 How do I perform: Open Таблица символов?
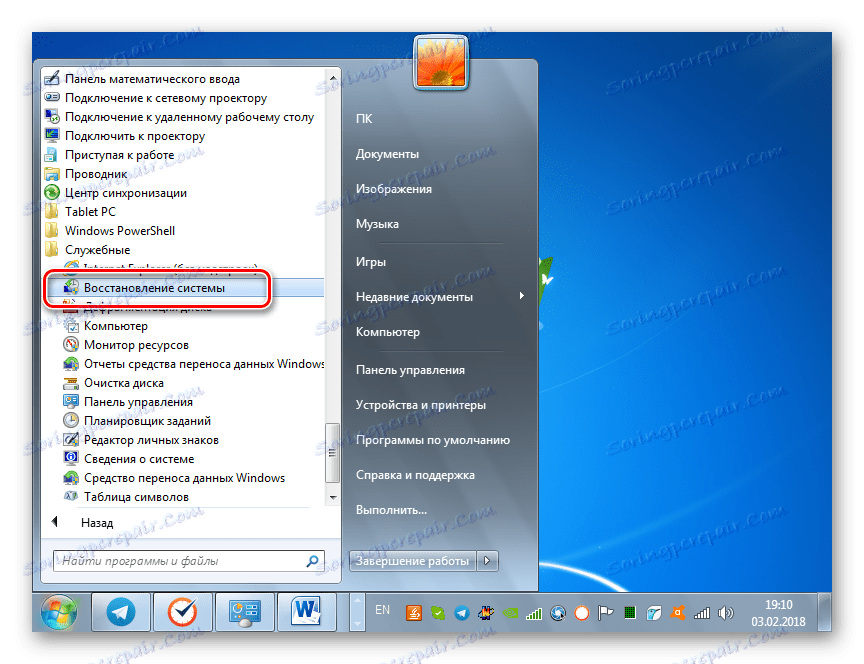click(x=136, y=497)
